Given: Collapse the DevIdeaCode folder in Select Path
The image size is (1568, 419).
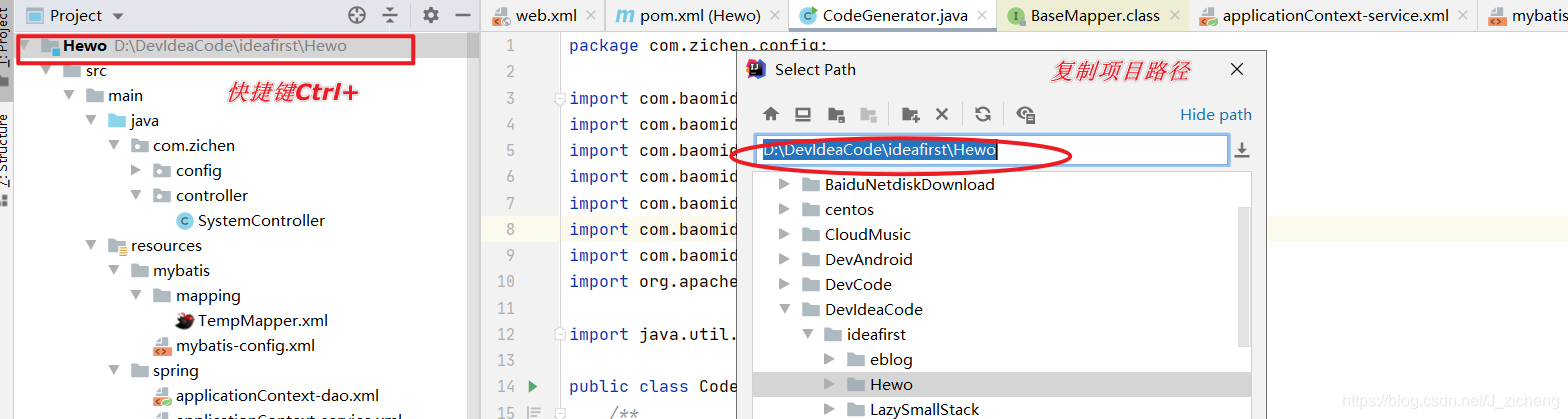Looking at the screenshot, I should click(783, 310).
